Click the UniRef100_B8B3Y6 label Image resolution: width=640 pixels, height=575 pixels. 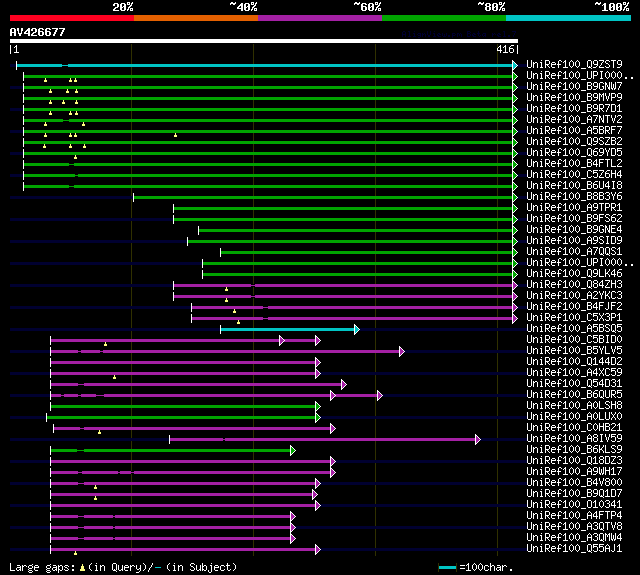point(574,197)
